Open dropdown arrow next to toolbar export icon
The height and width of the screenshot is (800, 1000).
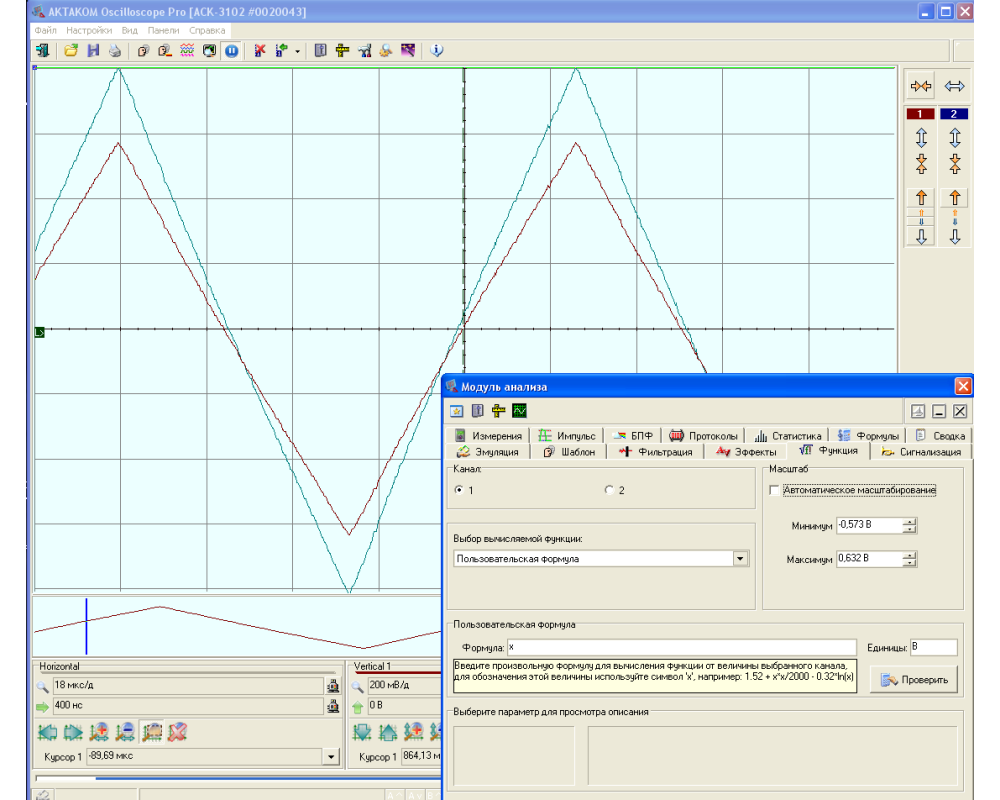coord(297,50)
